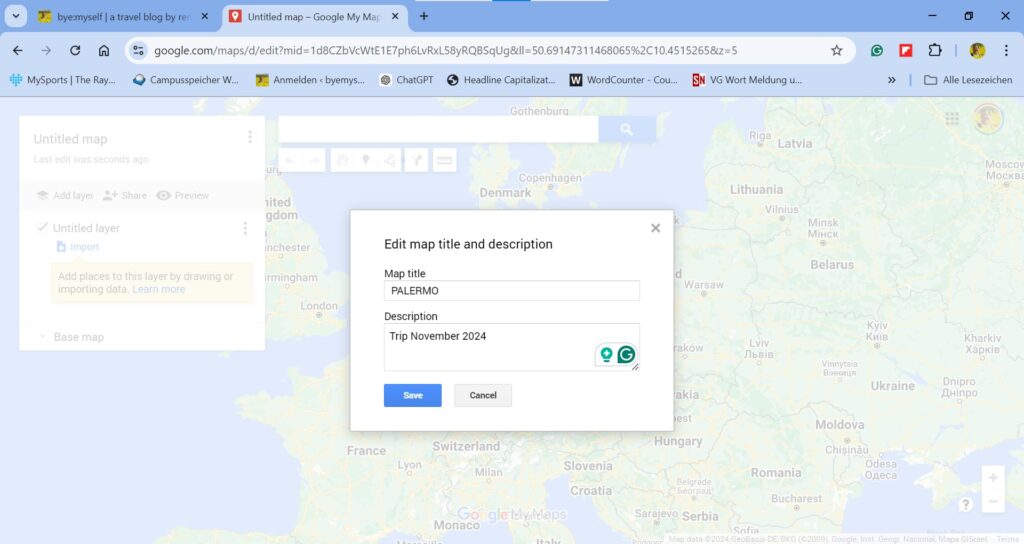This screenshot has width=1024, height=544.
Task: Open the tab search dropdown arrow
Action: pos(16,16)
